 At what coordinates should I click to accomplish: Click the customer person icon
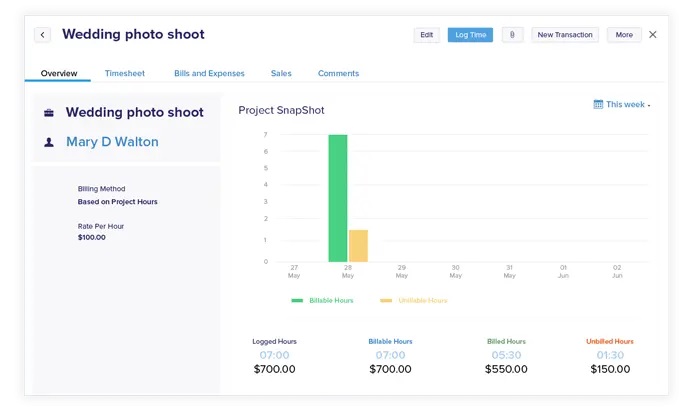(x=49, y=142)
